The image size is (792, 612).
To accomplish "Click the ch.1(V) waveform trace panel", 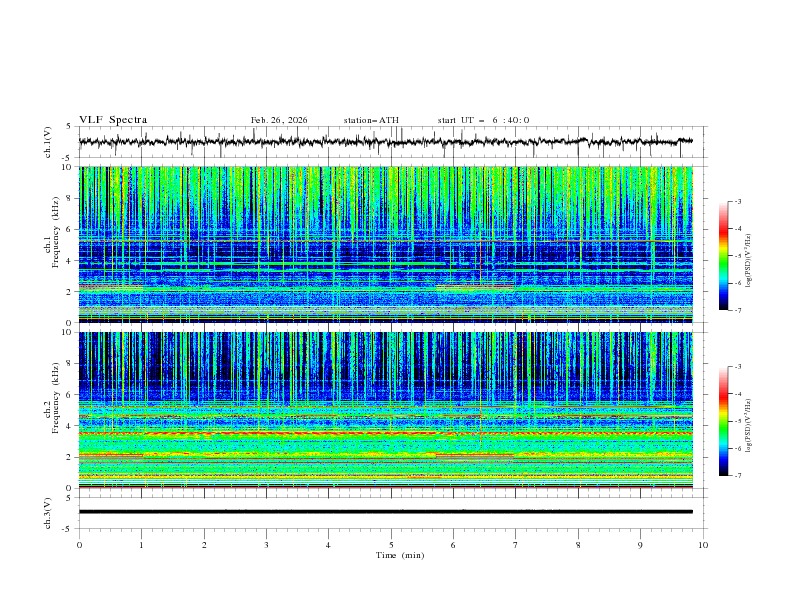I will pos(390,142).
